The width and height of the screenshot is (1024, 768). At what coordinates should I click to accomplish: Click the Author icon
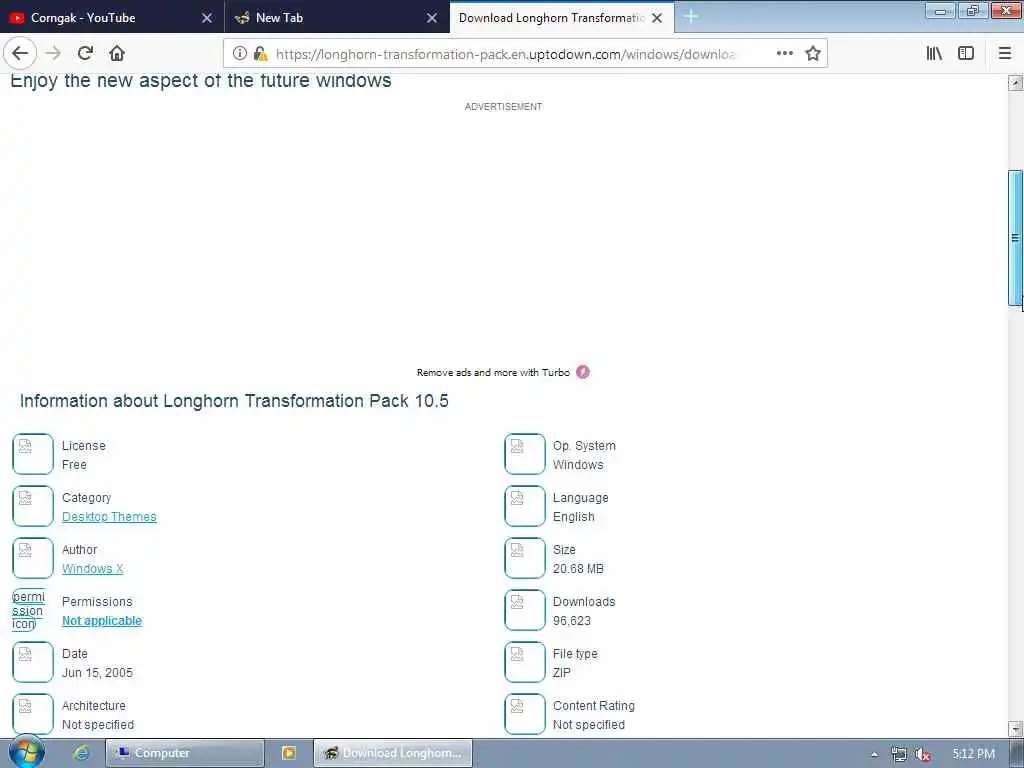tap(33, 558)
